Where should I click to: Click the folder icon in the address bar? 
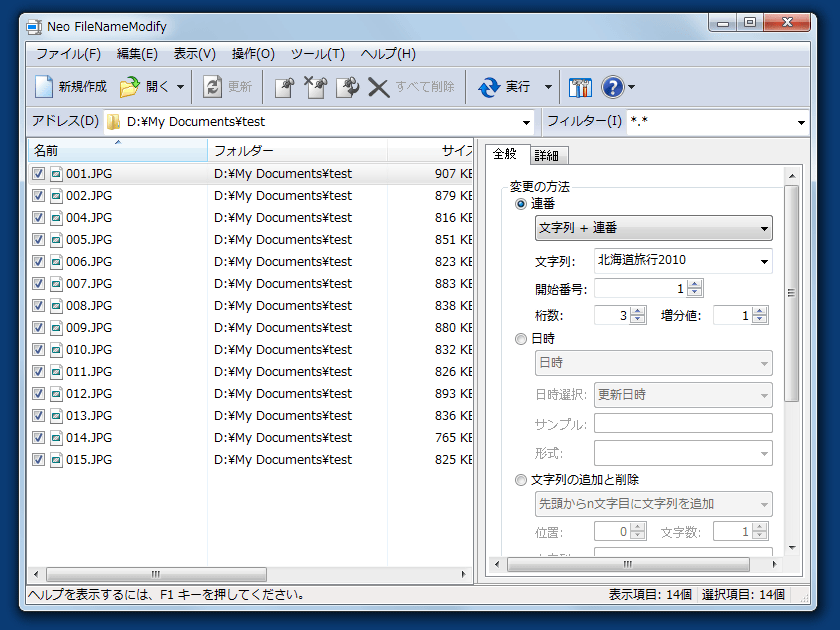pyautogui.click(x=113, y=122)
